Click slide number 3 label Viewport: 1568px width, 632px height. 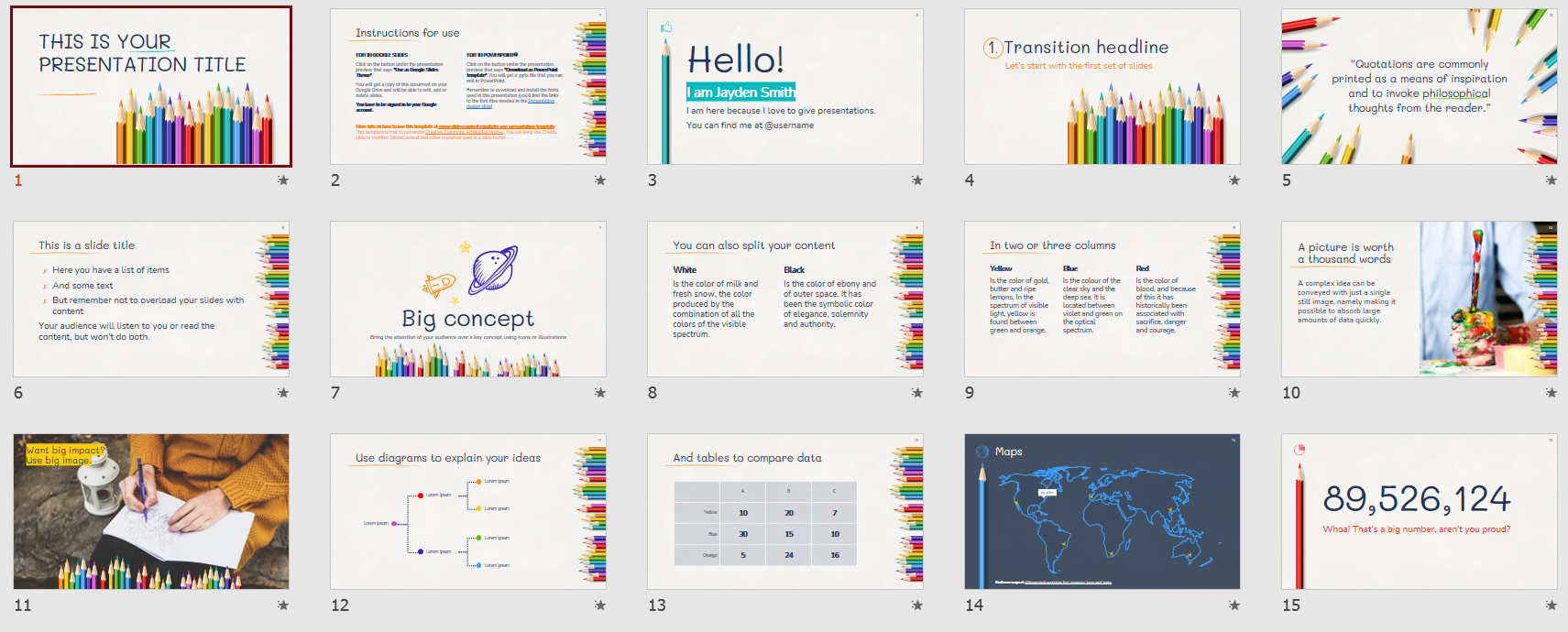click(x=652, y=180)
